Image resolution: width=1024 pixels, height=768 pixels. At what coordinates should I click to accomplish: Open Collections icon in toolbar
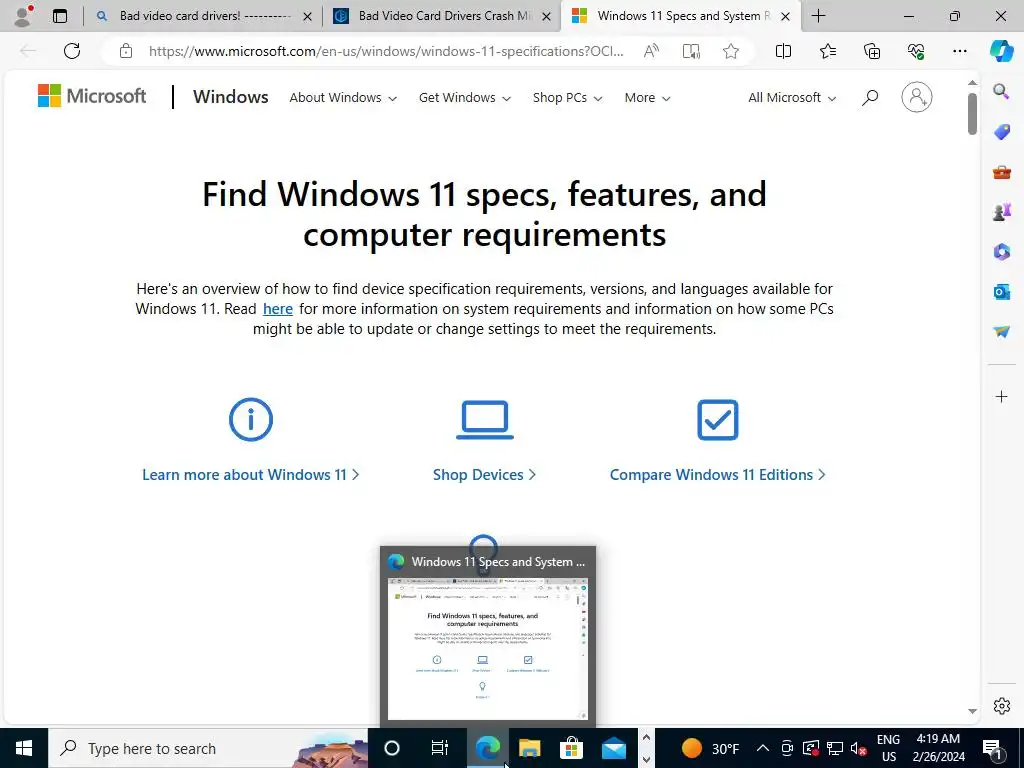(872, 51)
